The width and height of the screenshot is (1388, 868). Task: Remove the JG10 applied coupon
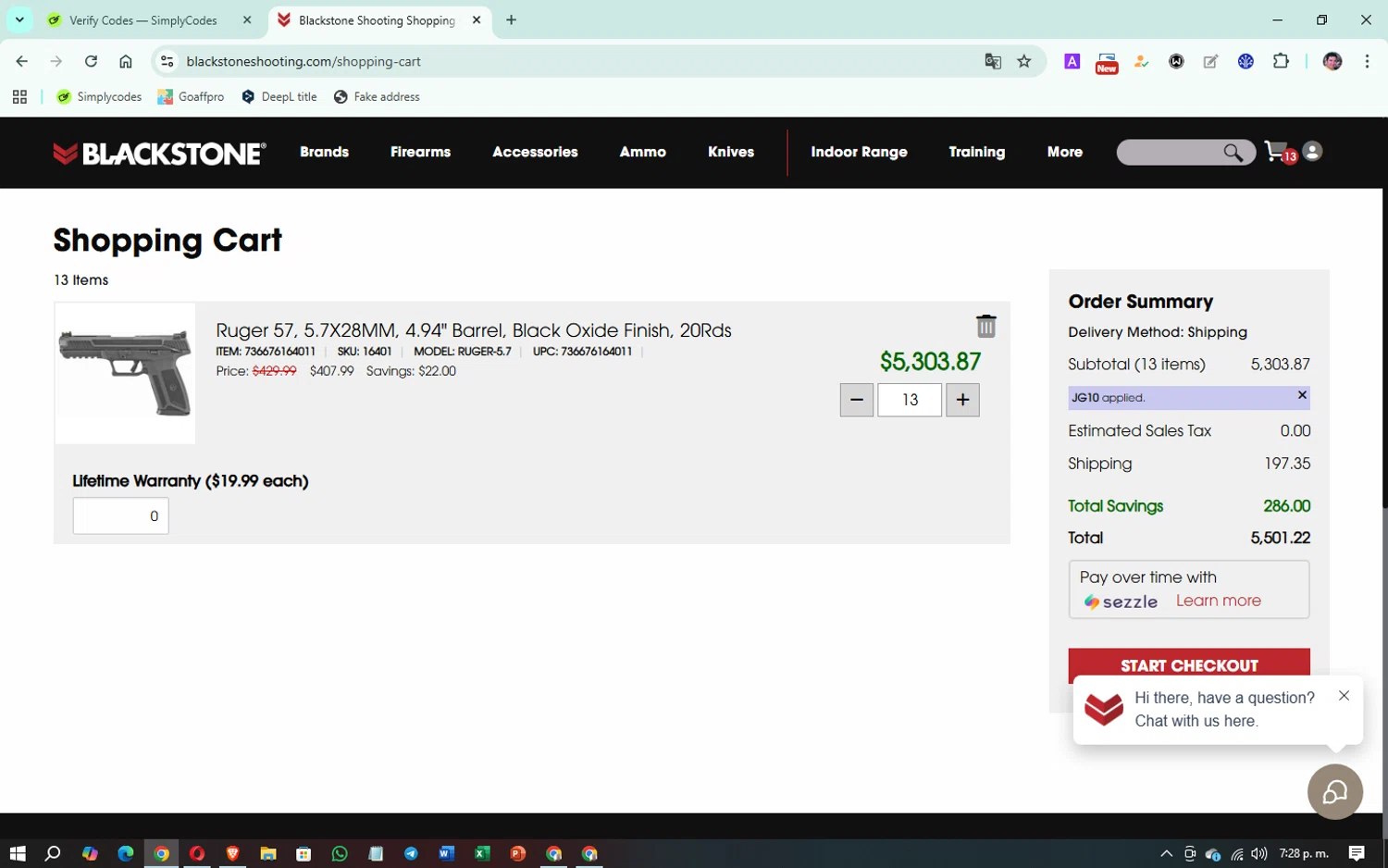point(1302,395)
